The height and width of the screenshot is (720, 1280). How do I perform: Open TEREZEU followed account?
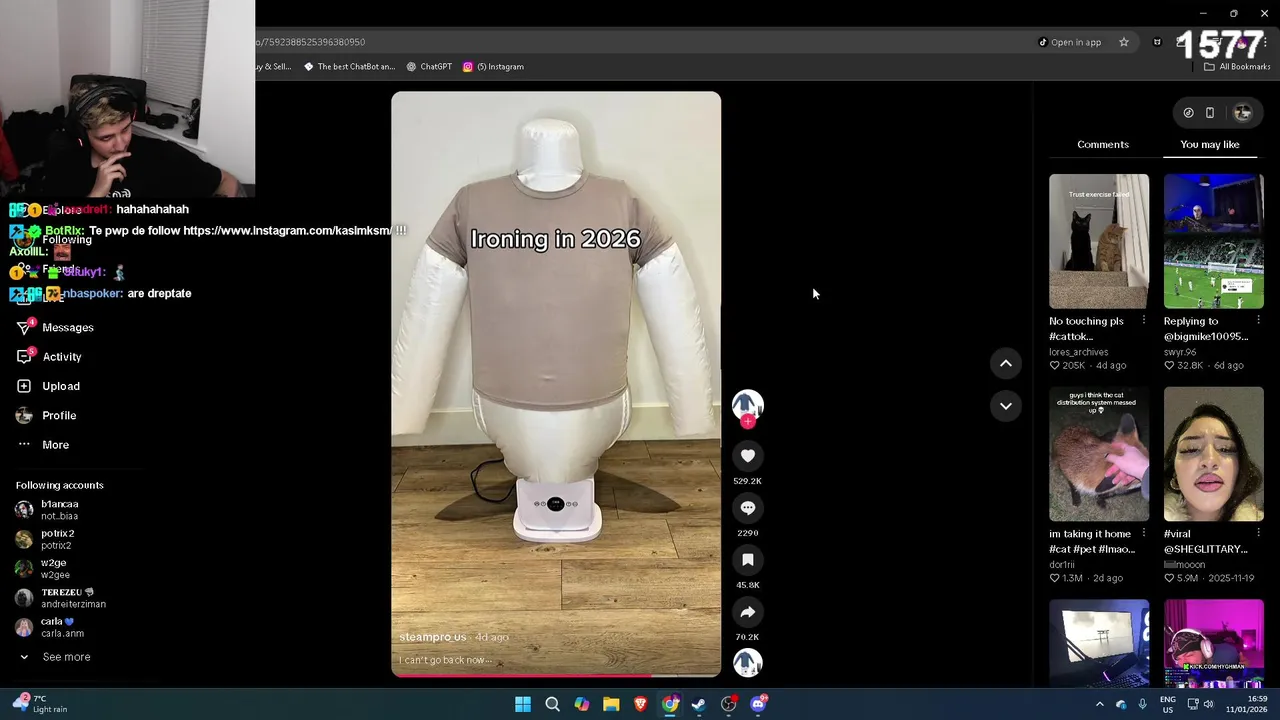click(62, 598)
